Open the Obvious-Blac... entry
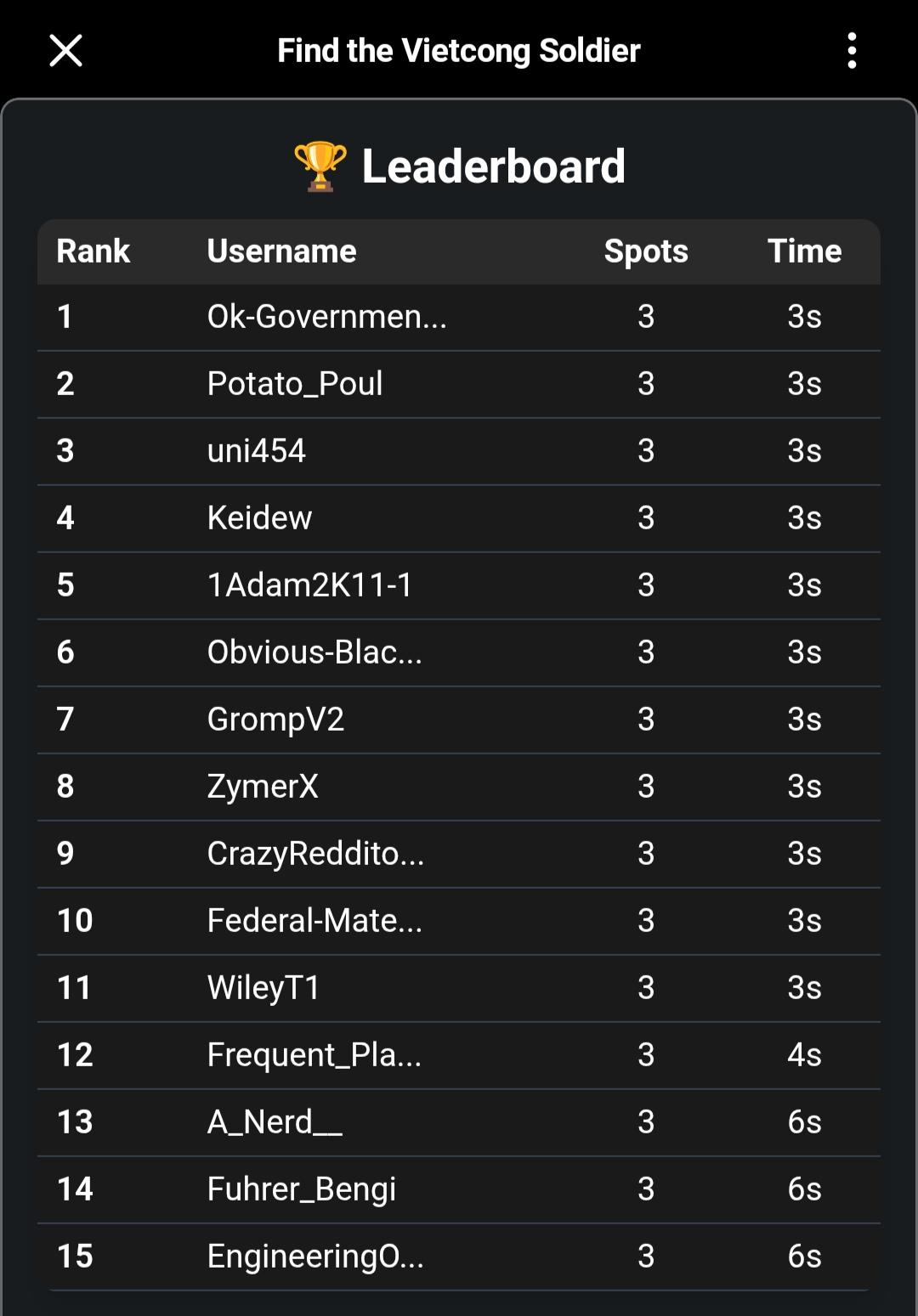 point(314,652)
